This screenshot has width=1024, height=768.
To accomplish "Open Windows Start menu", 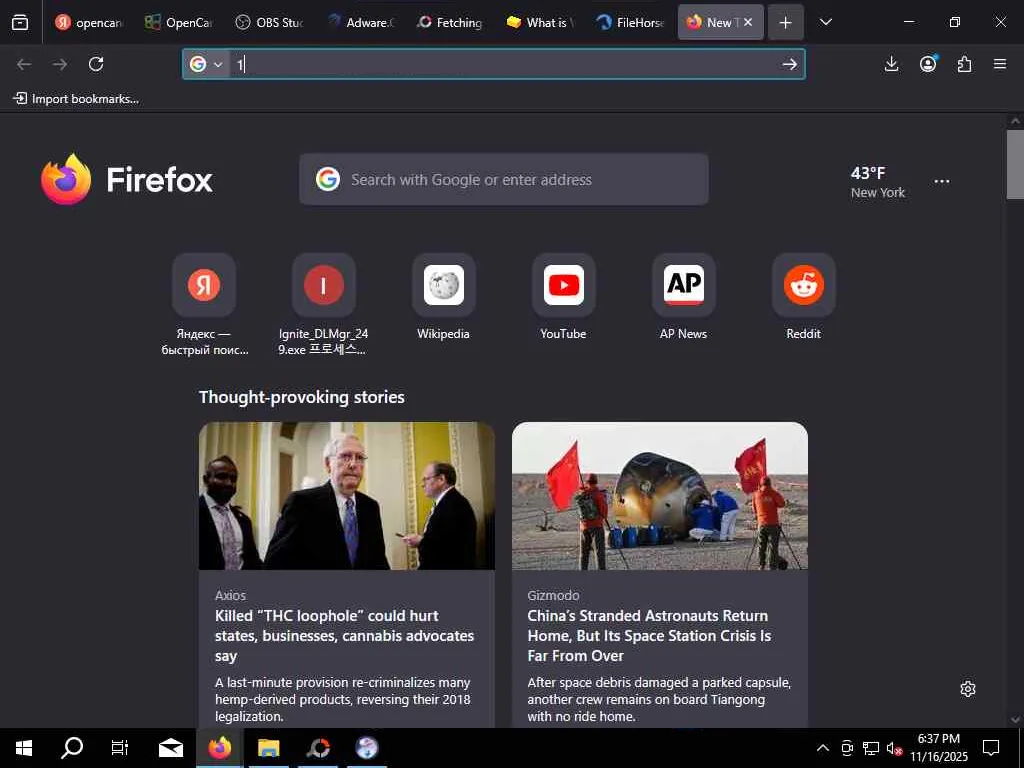I will tap(24, 748).
